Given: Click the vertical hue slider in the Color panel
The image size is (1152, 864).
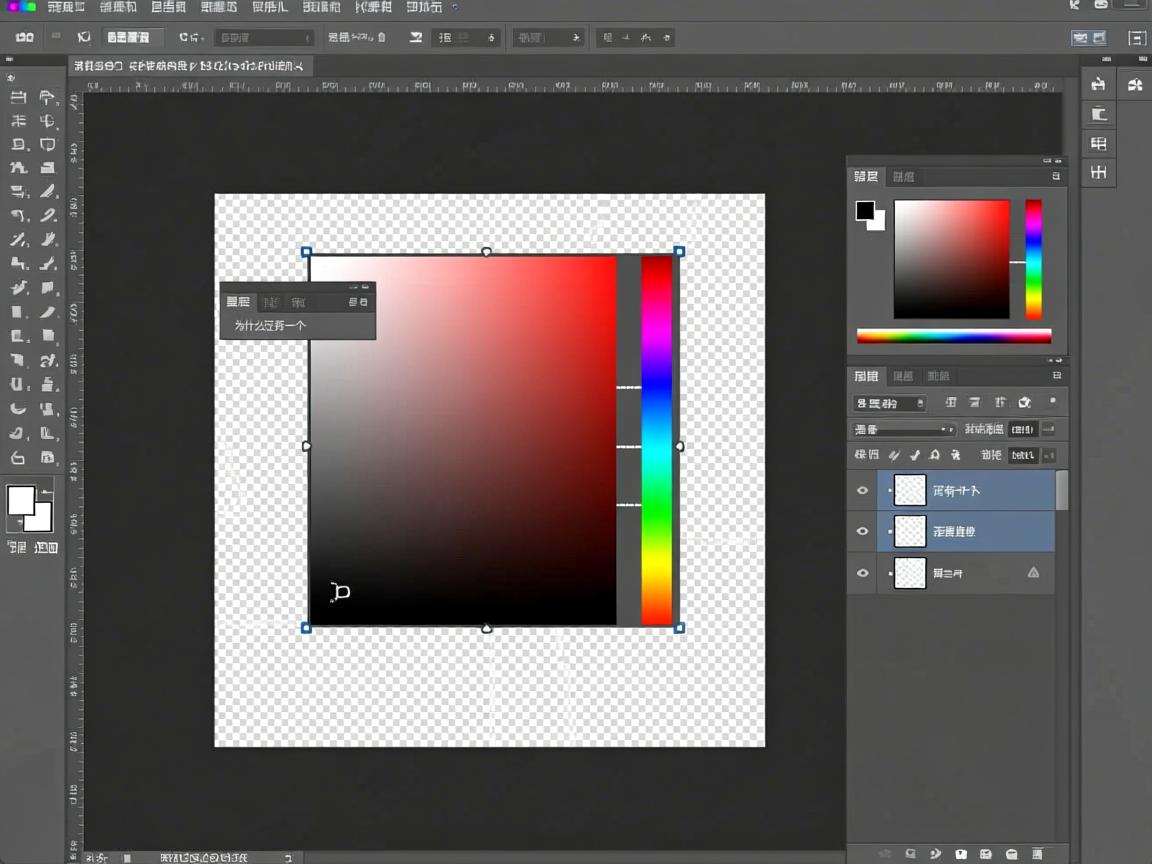Looking at the screenshot, I should 1033,259.
